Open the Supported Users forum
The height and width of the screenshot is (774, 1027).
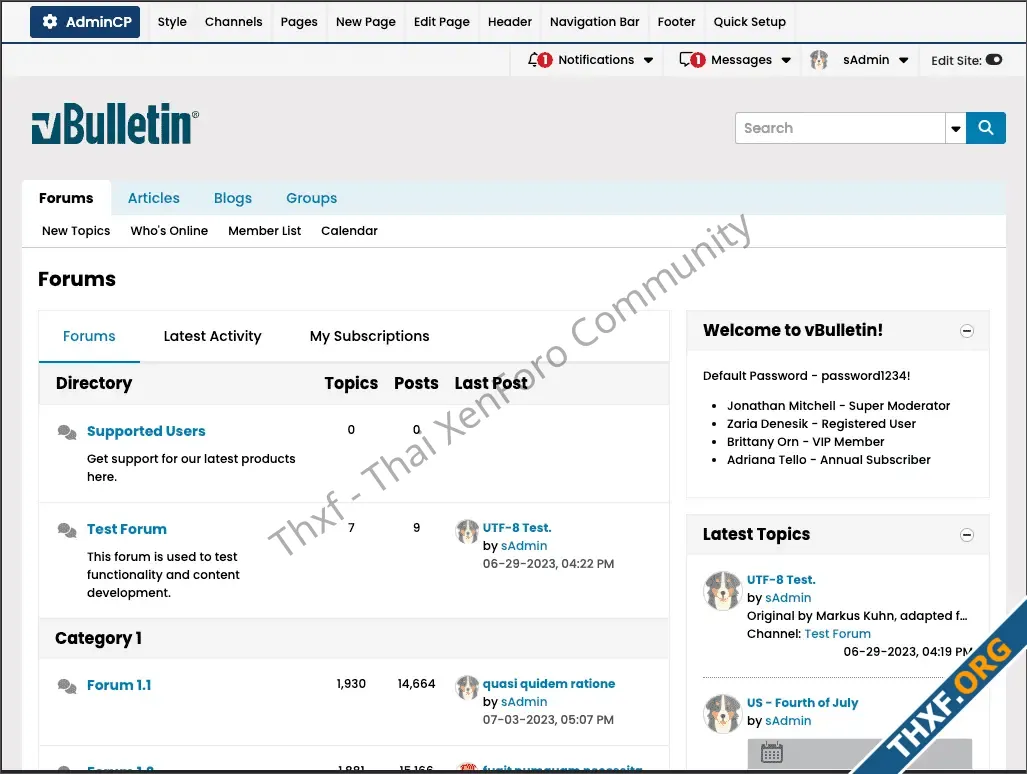pos(146,431)
